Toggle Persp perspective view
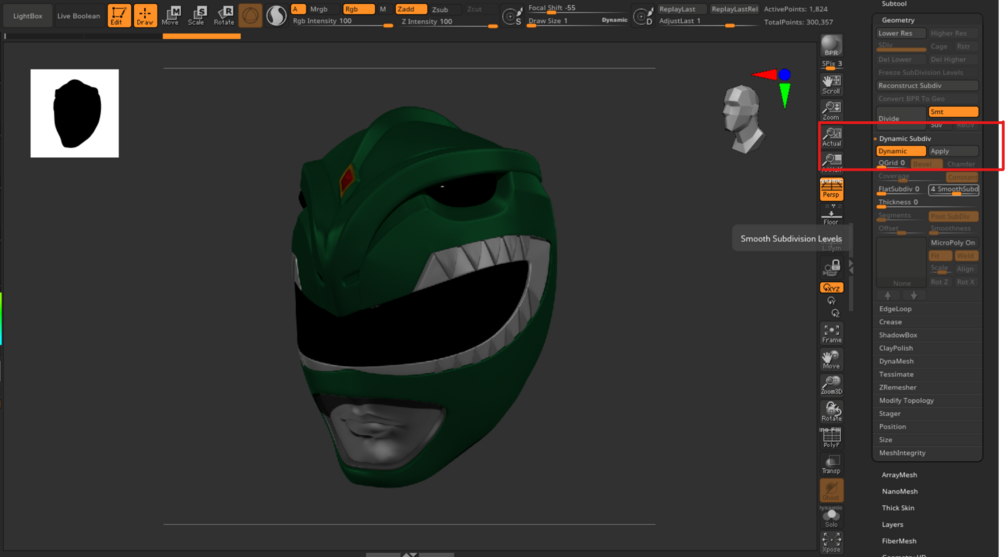The image size is (1005, 557). [x=831, y=188]
